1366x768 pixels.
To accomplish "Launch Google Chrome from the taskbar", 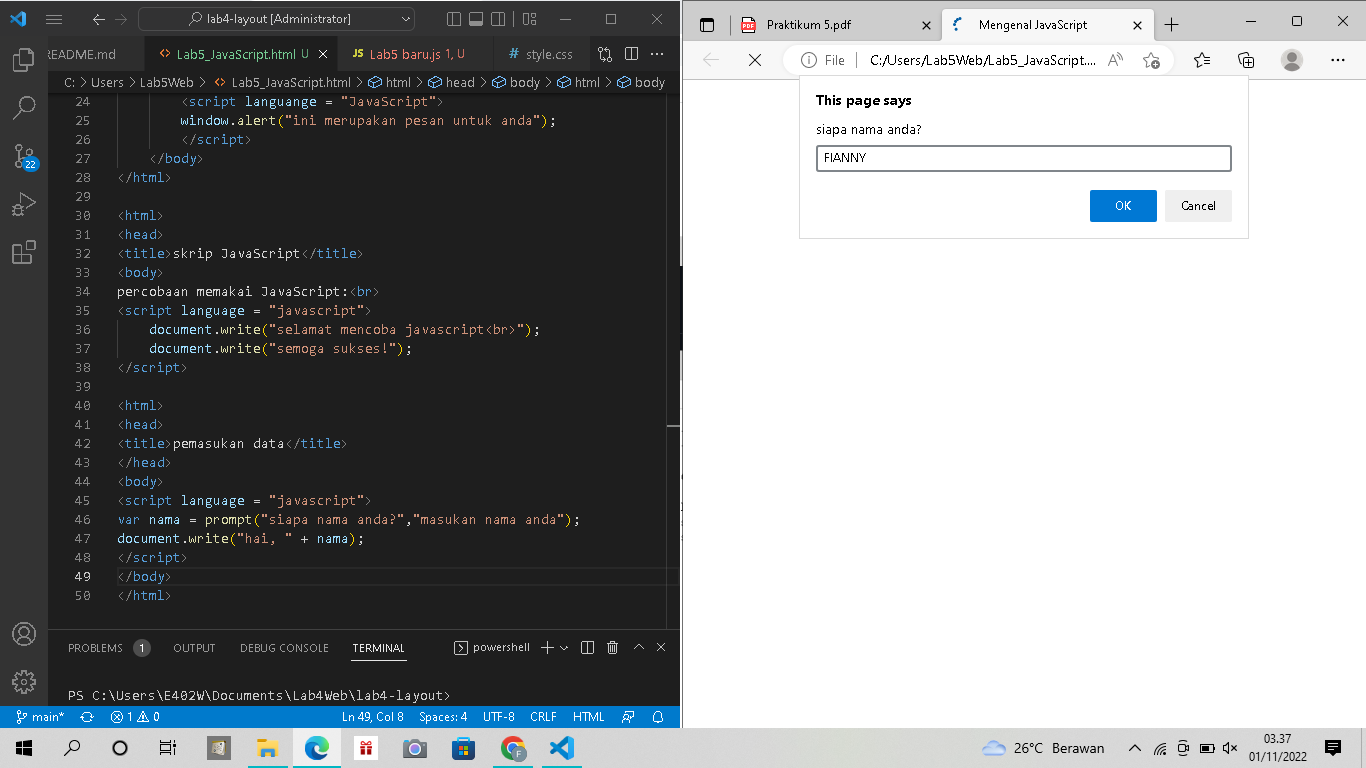I will [513, 747].
